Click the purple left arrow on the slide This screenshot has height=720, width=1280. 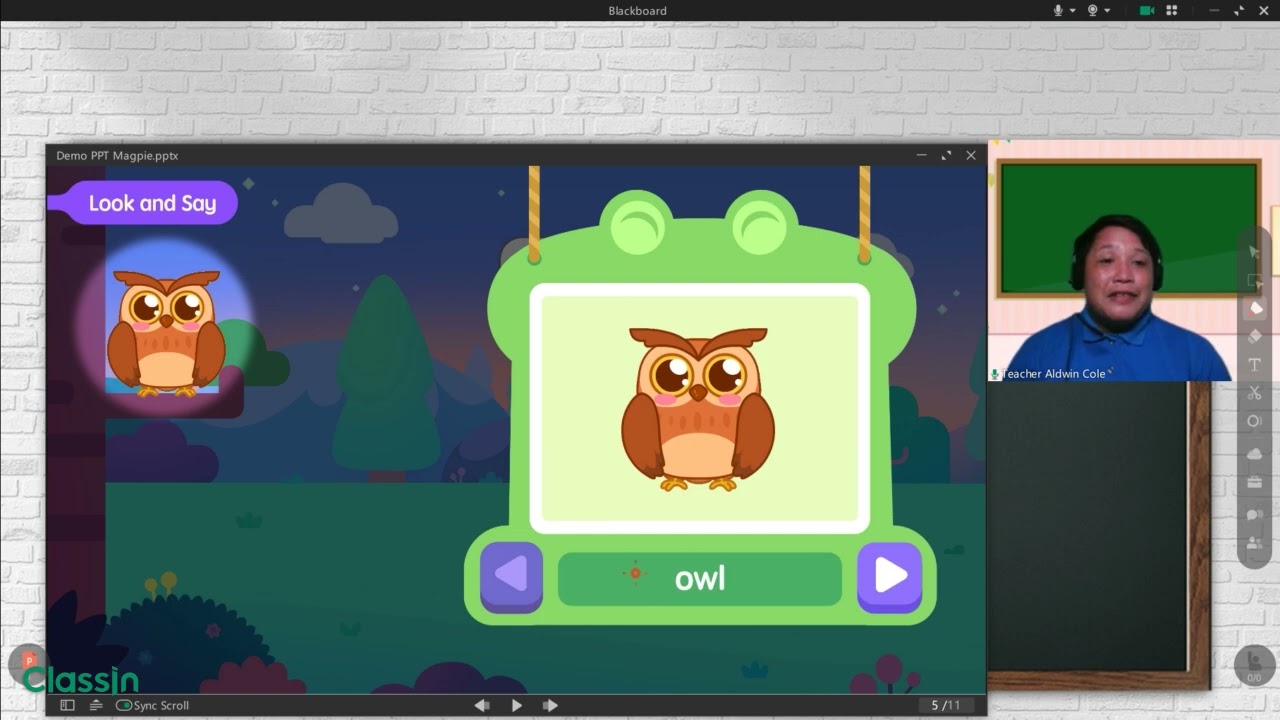point(511,576)
